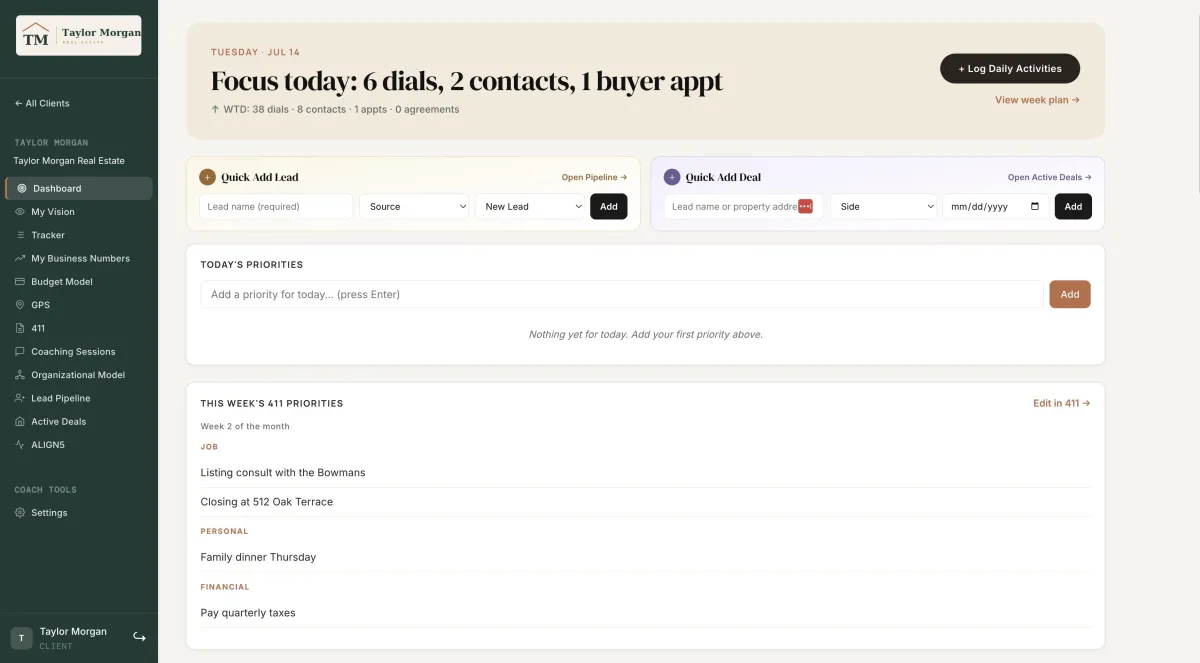This screenshot has height=663, width=1200.
Task: Click the purple plus circle on Quick Add Deal
Action: click(672, 177)
